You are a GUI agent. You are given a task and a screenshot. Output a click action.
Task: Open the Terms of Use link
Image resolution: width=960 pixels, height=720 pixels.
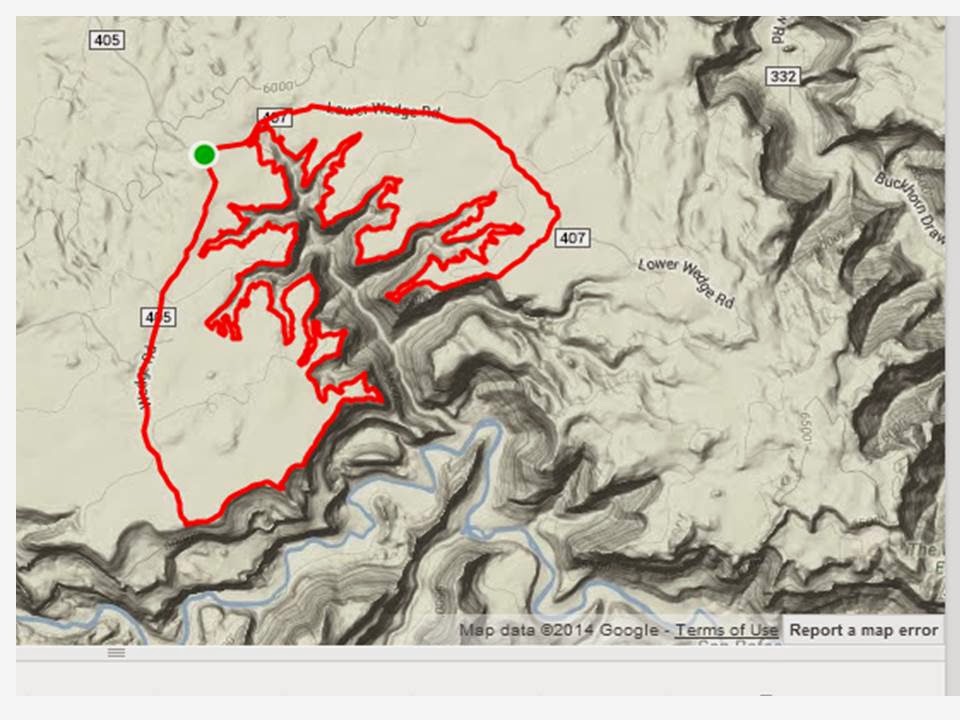click(x=726, y=630)
